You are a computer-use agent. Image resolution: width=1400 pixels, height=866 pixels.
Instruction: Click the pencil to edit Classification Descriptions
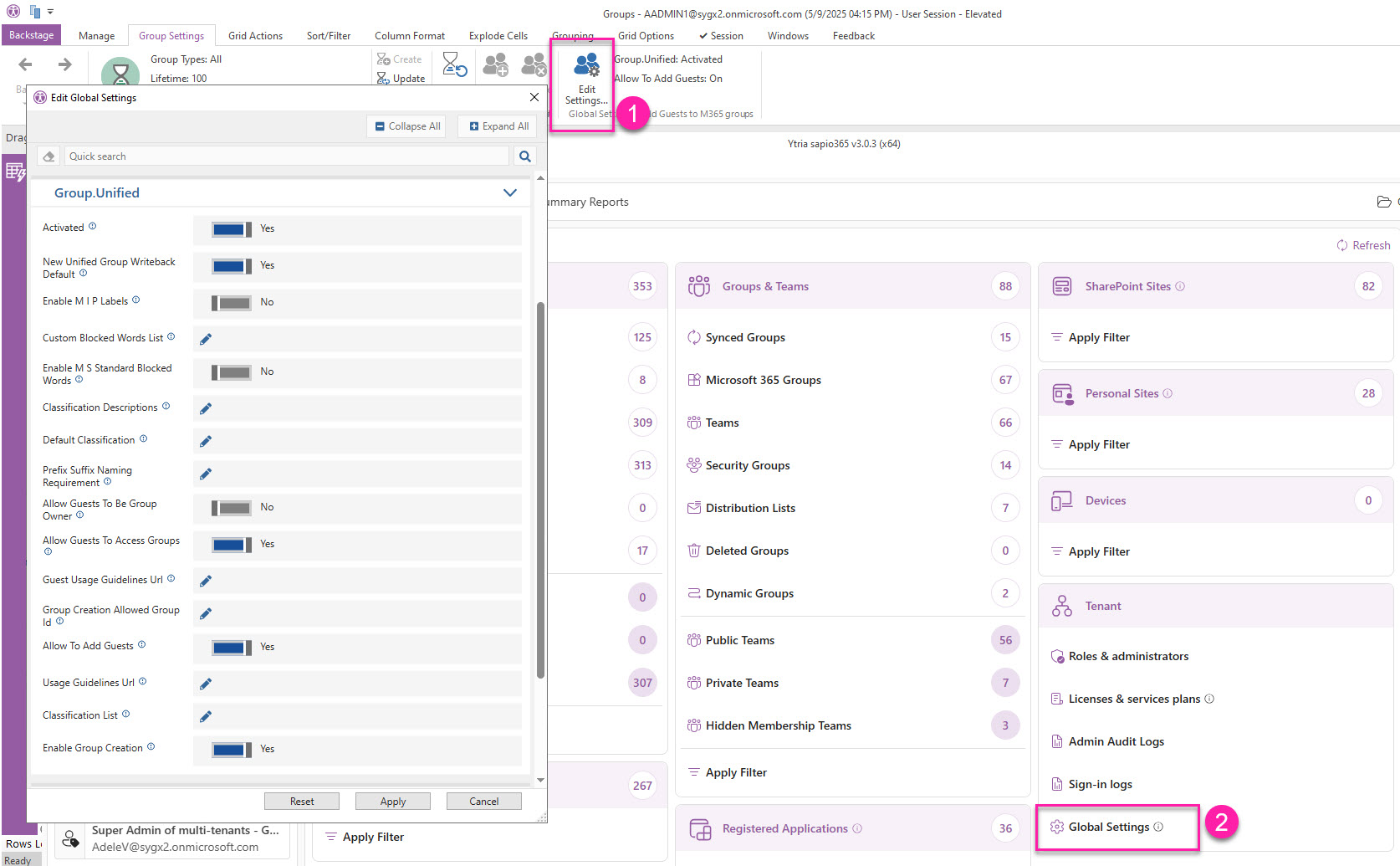click(x=206, y=408)
